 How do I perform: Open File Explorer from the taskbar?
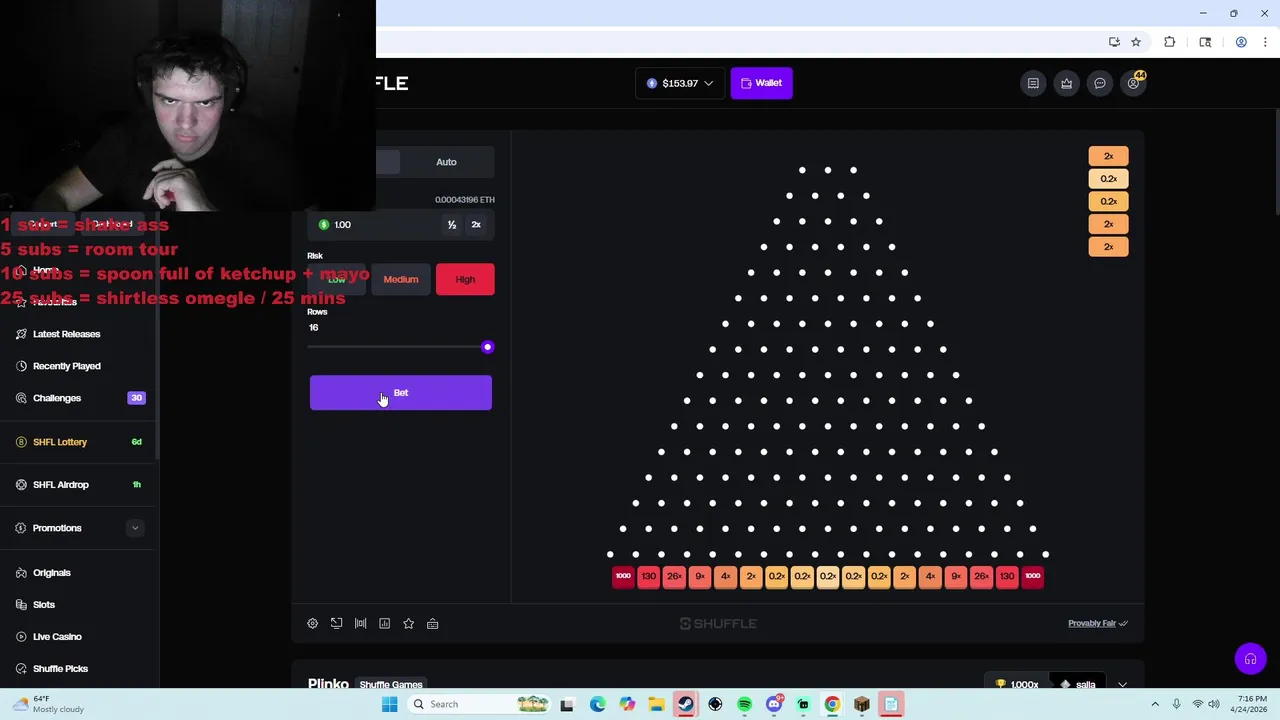pyautogui.click(x=656, y=704)
